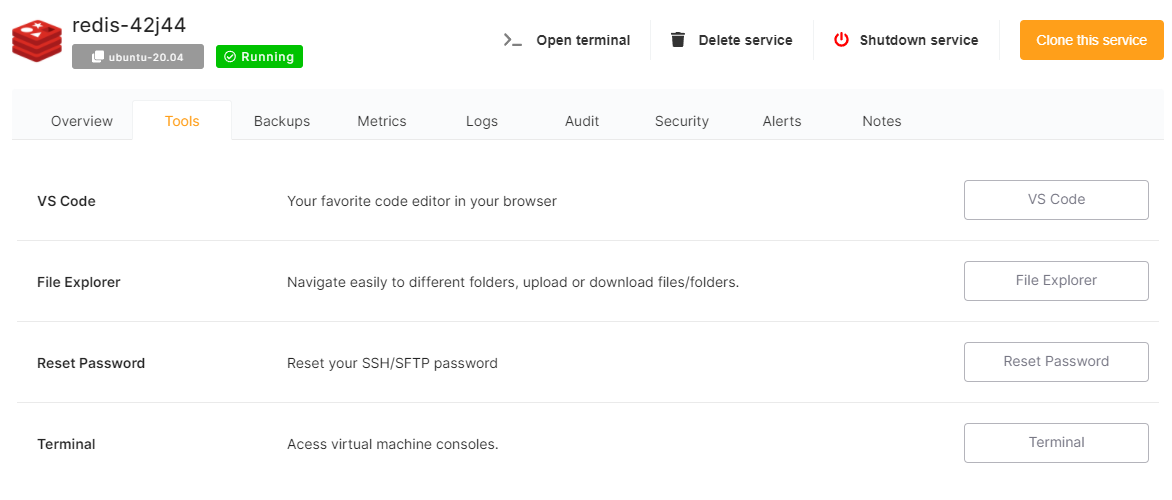Viewport: 1172px width, 500px height.
Task: Click the Redis logo icon
Action: [37, 40]
